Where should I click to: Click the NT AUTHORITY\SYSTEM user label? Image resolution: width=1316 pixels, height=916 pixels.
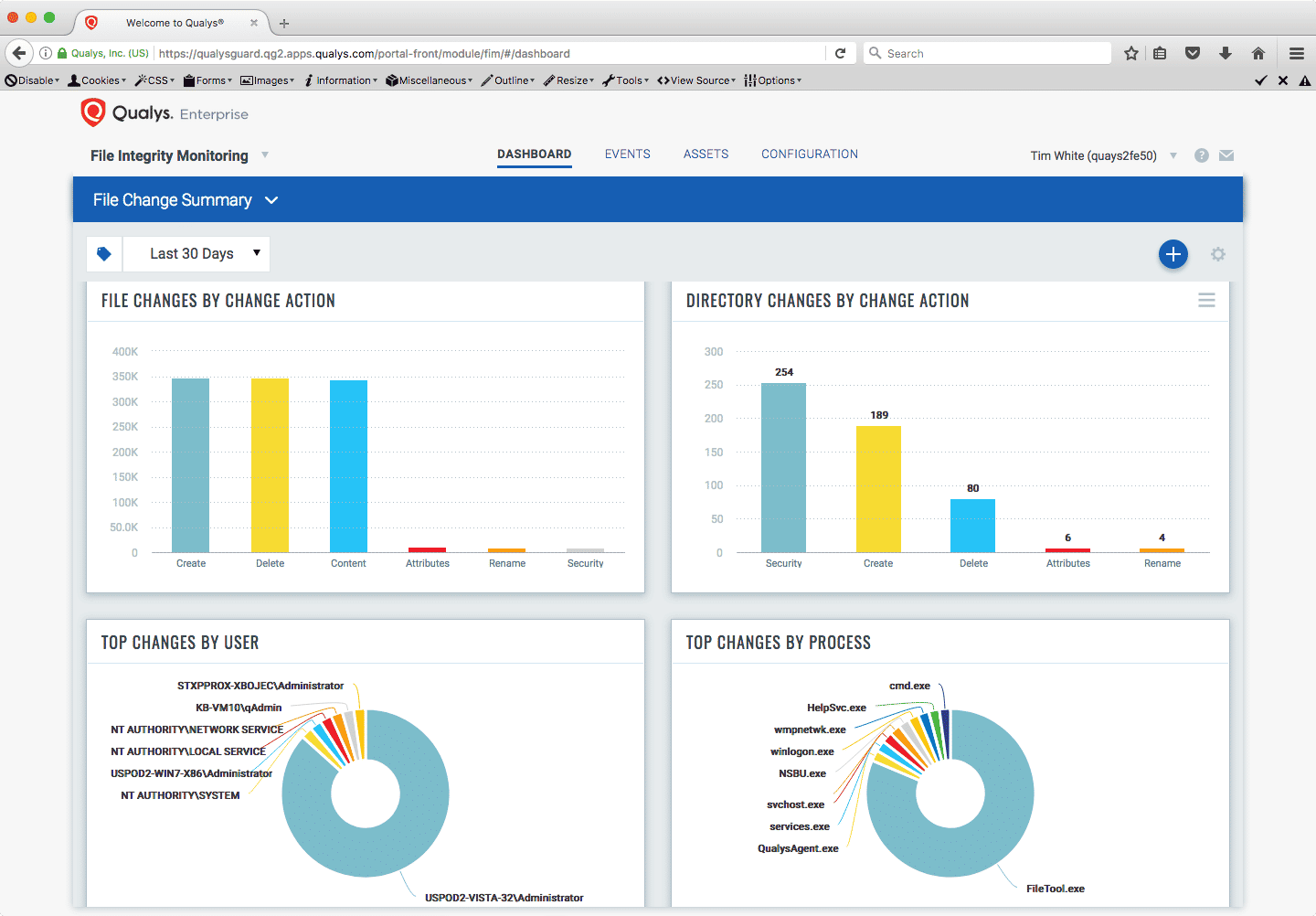[x=180, y=795]
